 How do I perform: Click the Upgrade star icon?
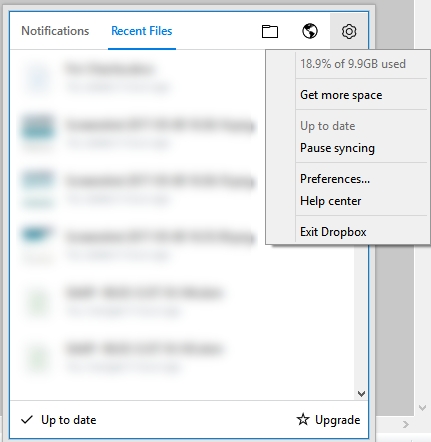pos(303,419)
